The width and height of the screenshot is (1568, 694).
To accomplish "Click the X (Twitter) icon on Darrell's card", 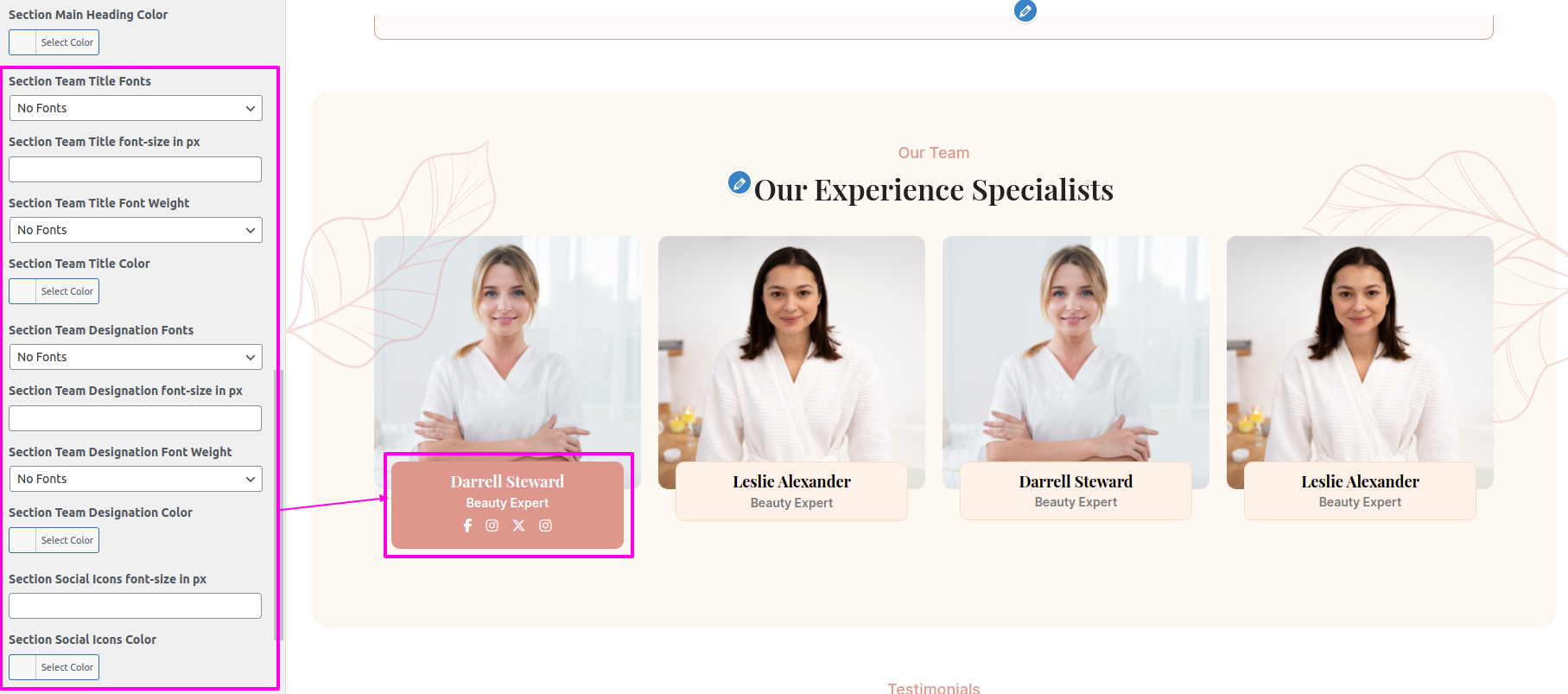I will [x=518, y=525].
